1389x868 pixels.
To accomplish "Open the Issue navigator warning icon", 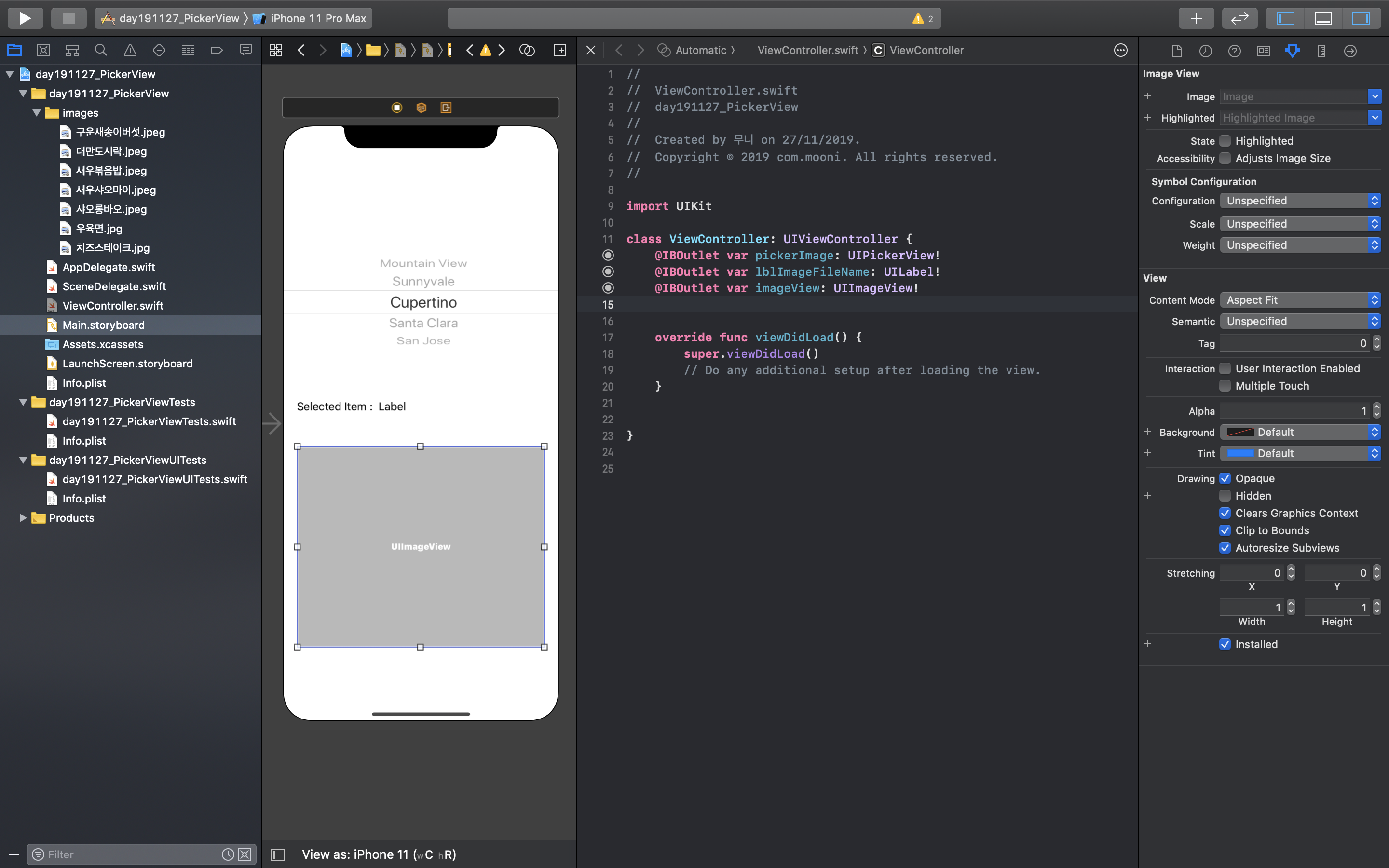I will click(130, 51).
